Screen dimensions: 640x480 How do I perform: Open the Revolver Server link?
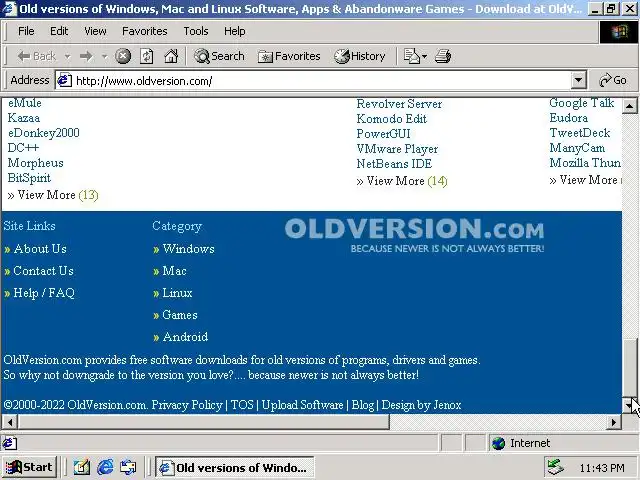point(399,104)
